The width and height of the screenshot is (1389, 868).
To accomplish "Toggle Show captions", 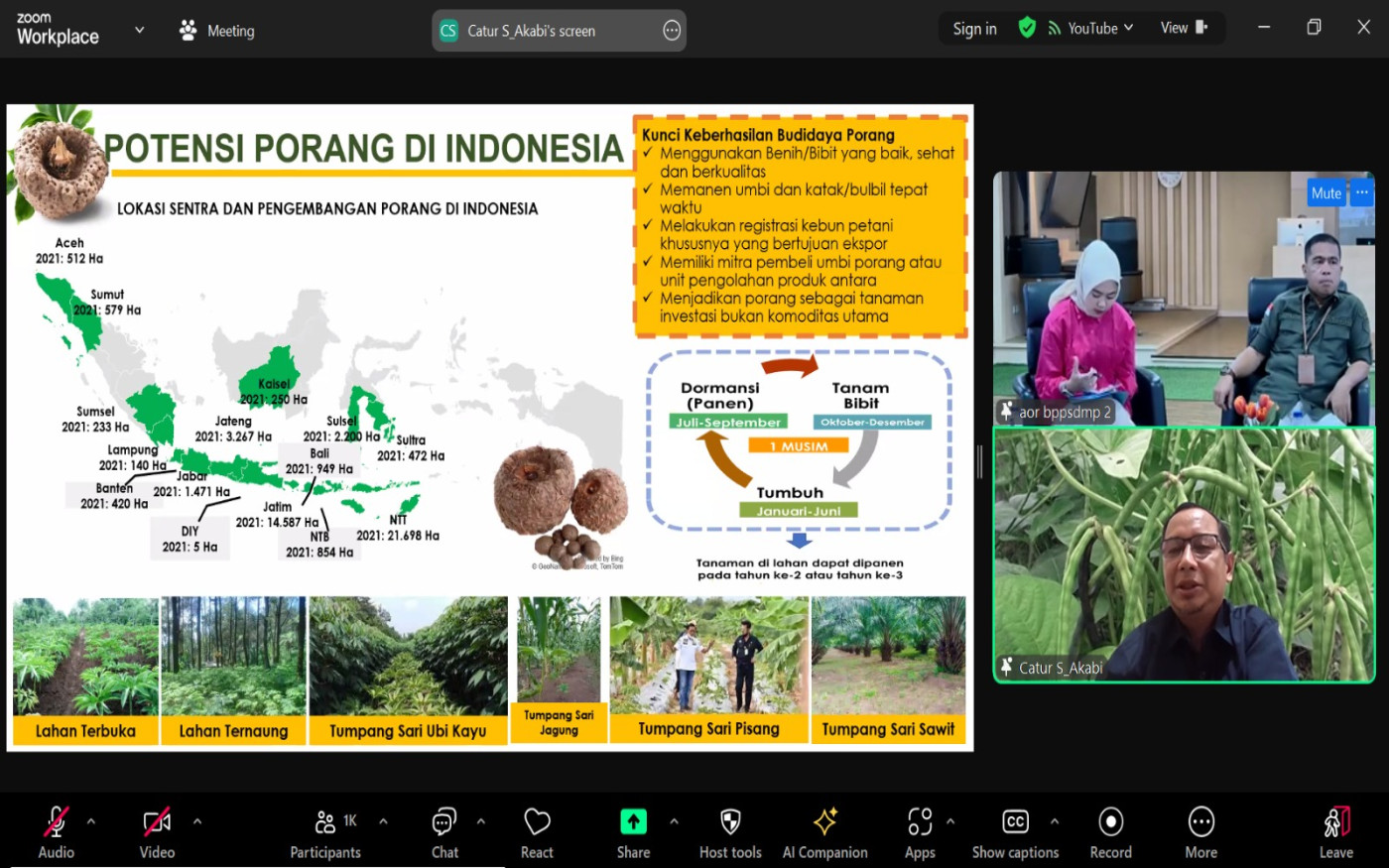I will pos(1015,832).
